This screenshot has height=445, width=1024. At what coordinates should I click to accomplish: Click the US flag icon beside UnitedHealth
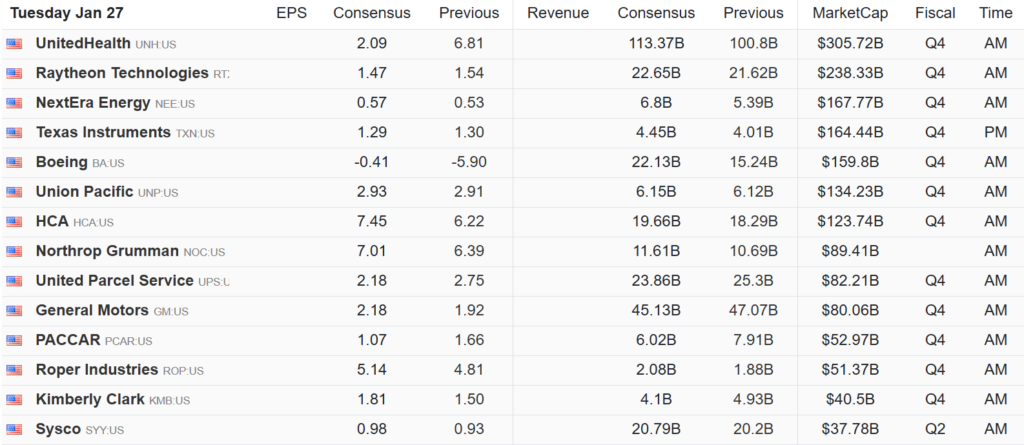tap(14, 44)
